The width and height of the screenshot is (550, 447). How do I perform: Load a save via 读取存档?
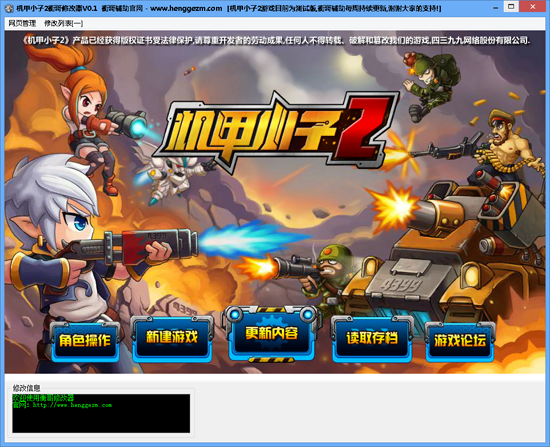click(x=372, y=339)
